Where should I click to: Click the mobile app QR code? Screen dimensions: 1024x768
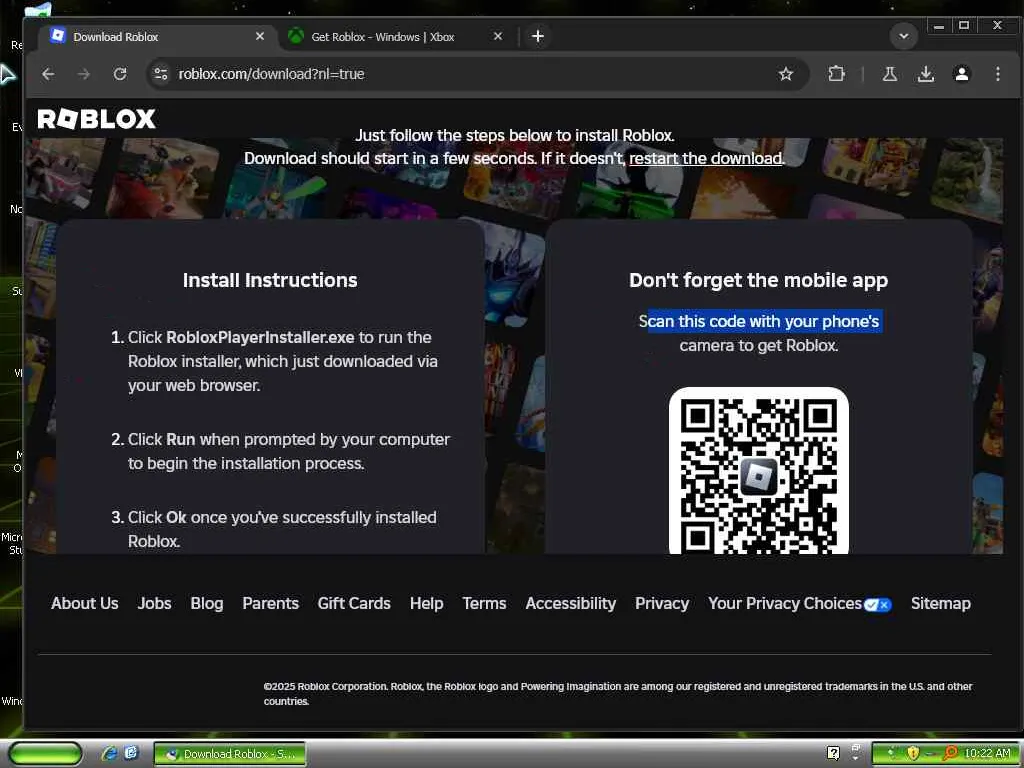coord(758,471)
